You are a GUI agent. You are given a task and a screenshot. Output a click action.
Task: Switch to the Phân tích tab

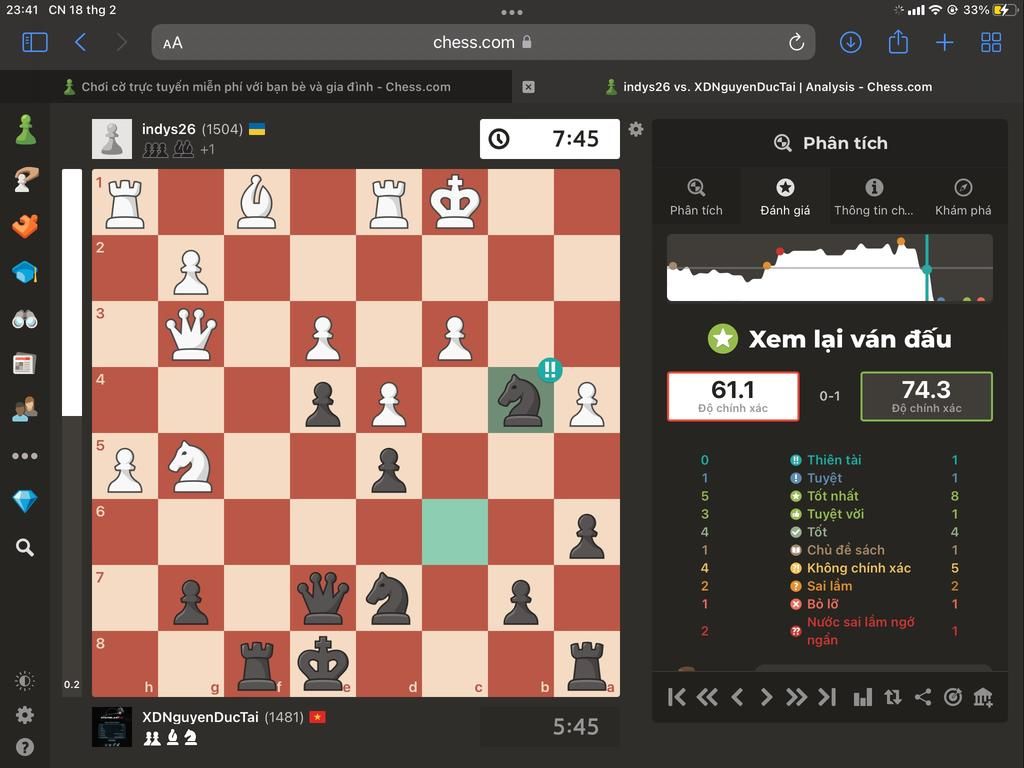point(696,197)
